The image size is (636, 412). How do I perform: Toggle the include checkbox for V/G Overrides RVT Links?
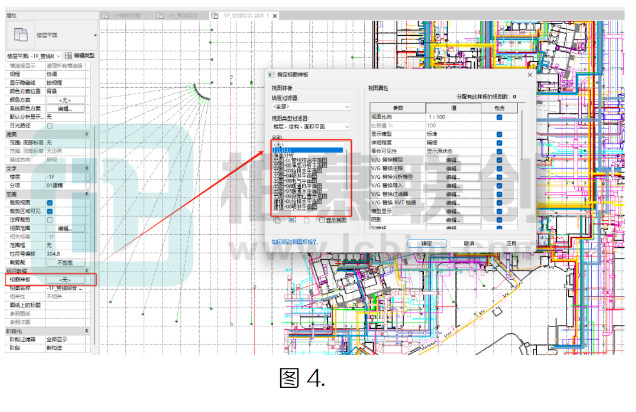(x=499, y=203)
